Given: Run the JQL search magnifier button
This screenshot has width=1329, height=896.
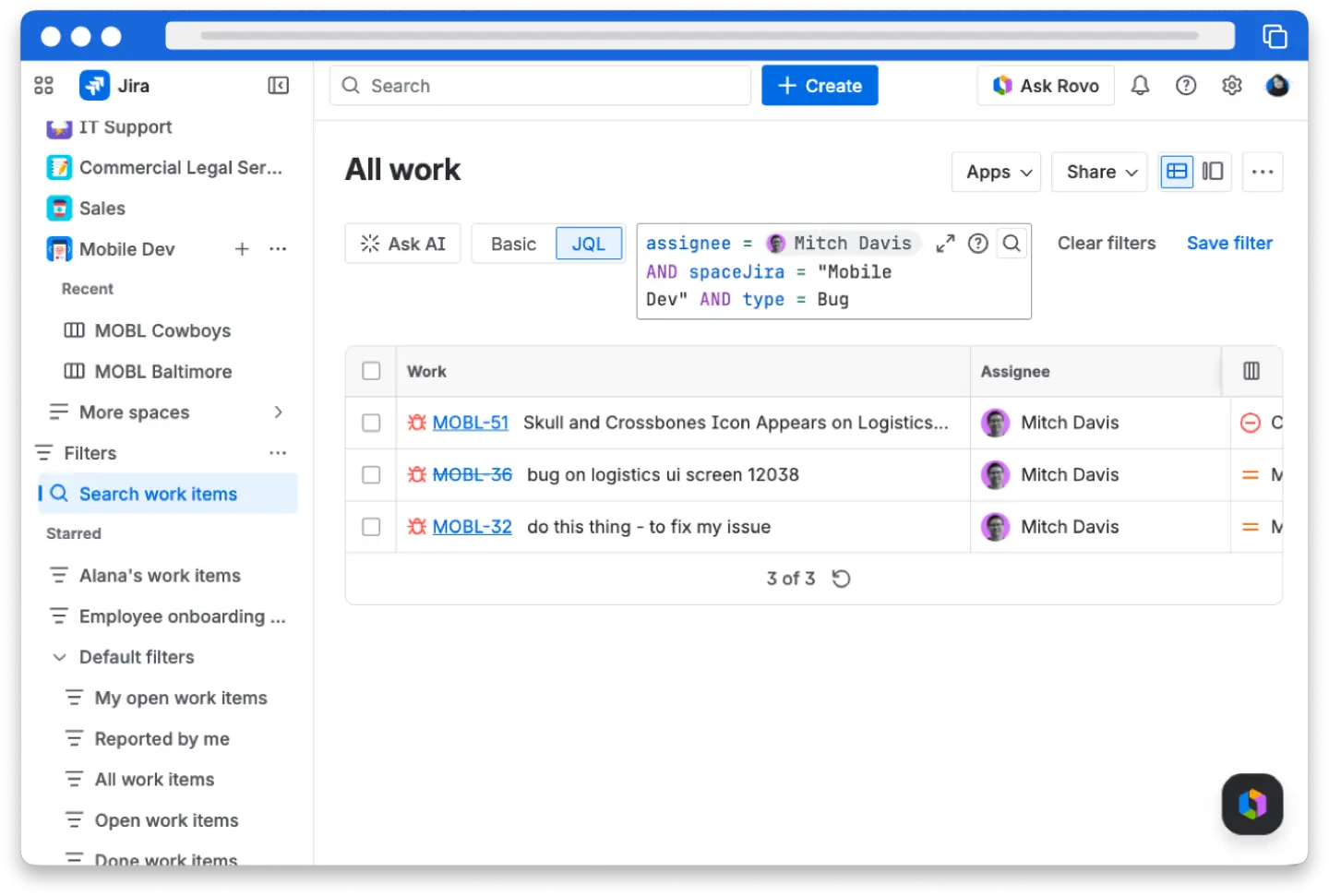Looking at the screenshot, I should [1012, 244].
